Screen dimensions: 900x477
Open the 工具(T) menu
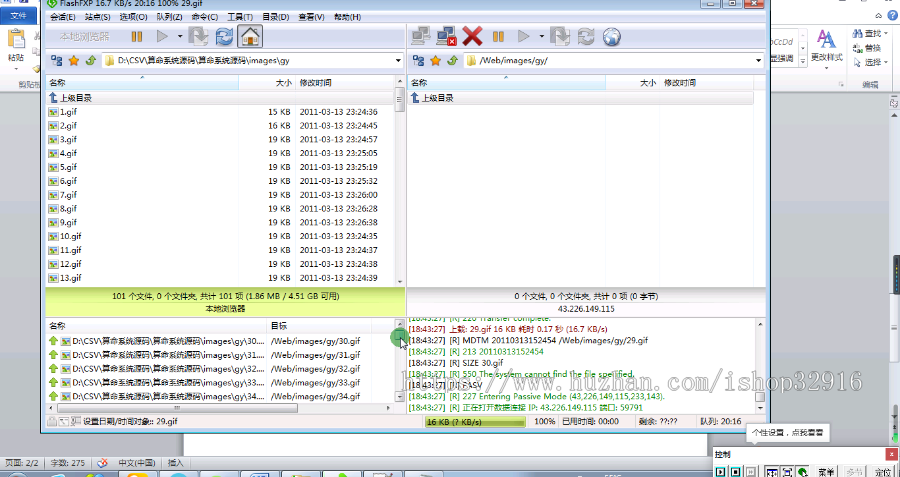(x=240, y=17)
